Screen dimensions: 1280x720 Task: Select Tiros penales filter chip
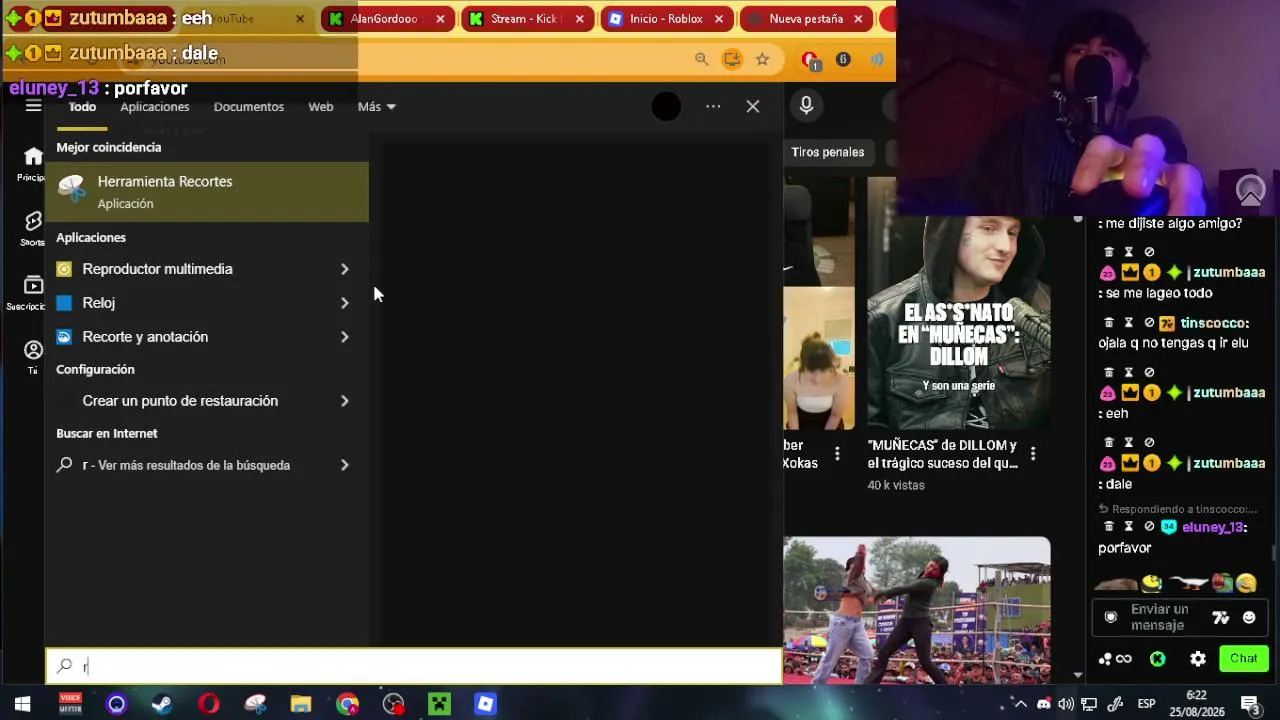coord(827,152)
